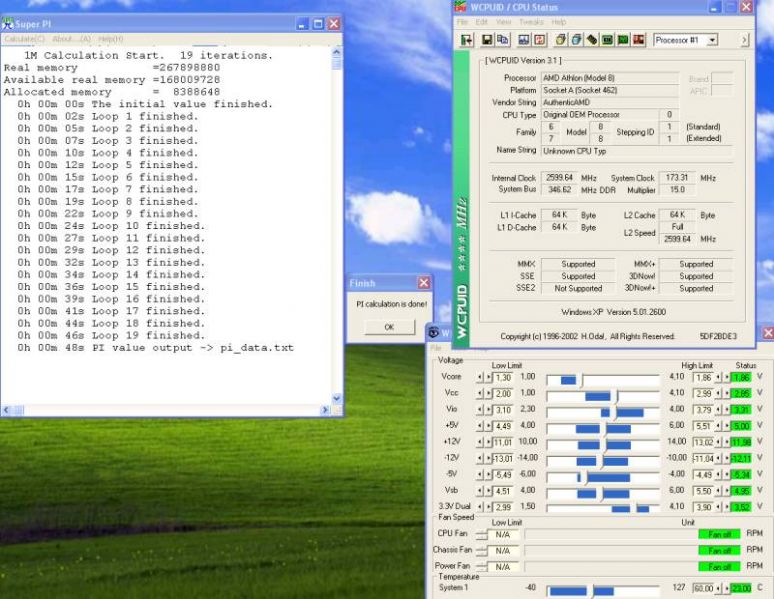
Task: Click the +12V voltage slider thumb
Action: click(x=605, y=445)
